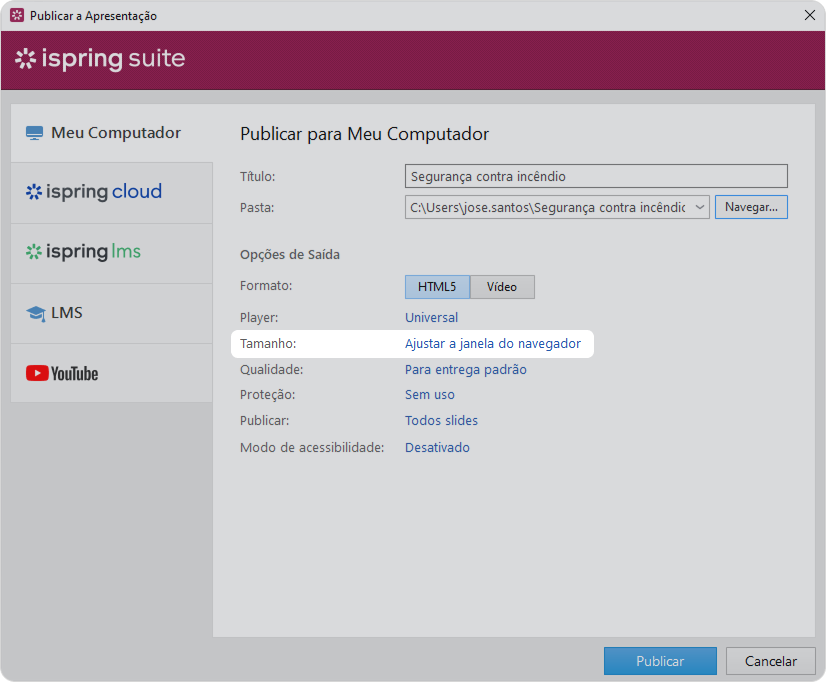Select the HTML5 format option
This screenshot has height=682, width=826.
(437, 287)
